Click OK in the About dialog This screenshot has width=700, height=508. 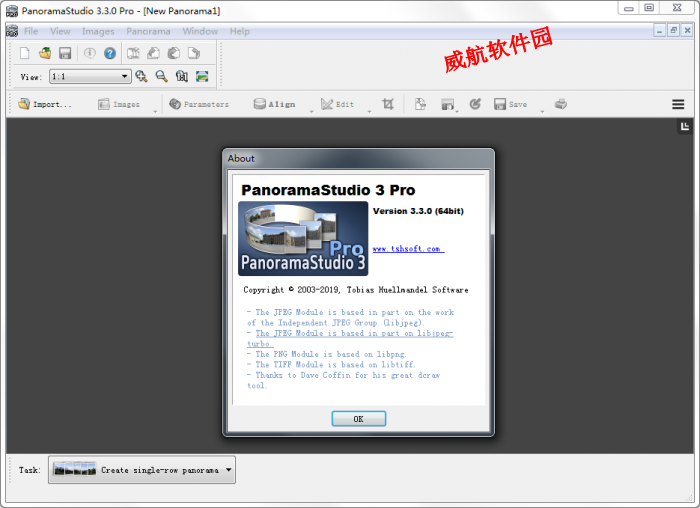(358, 419)
